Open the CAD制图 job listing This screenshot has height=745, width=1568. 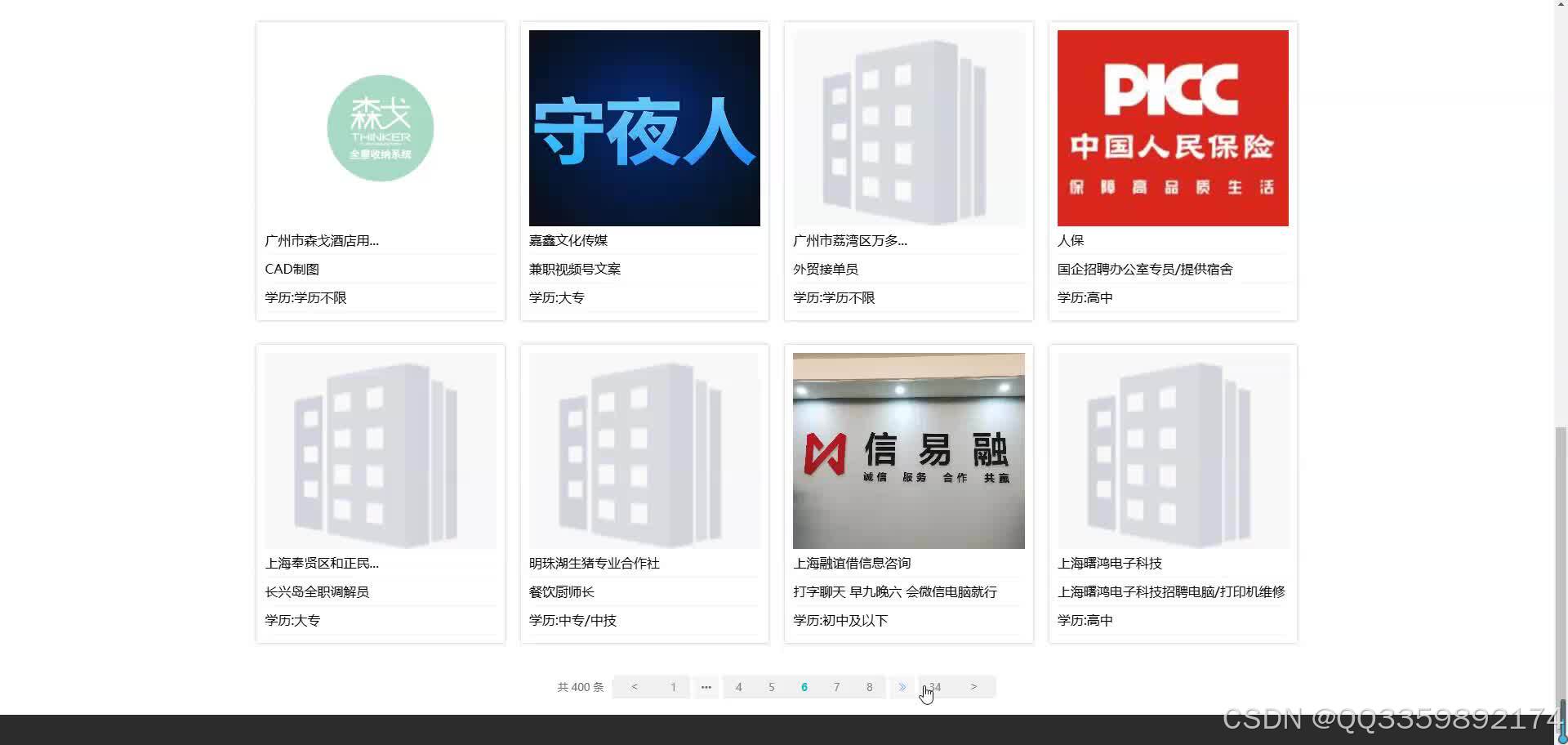[x=292, y=268]
